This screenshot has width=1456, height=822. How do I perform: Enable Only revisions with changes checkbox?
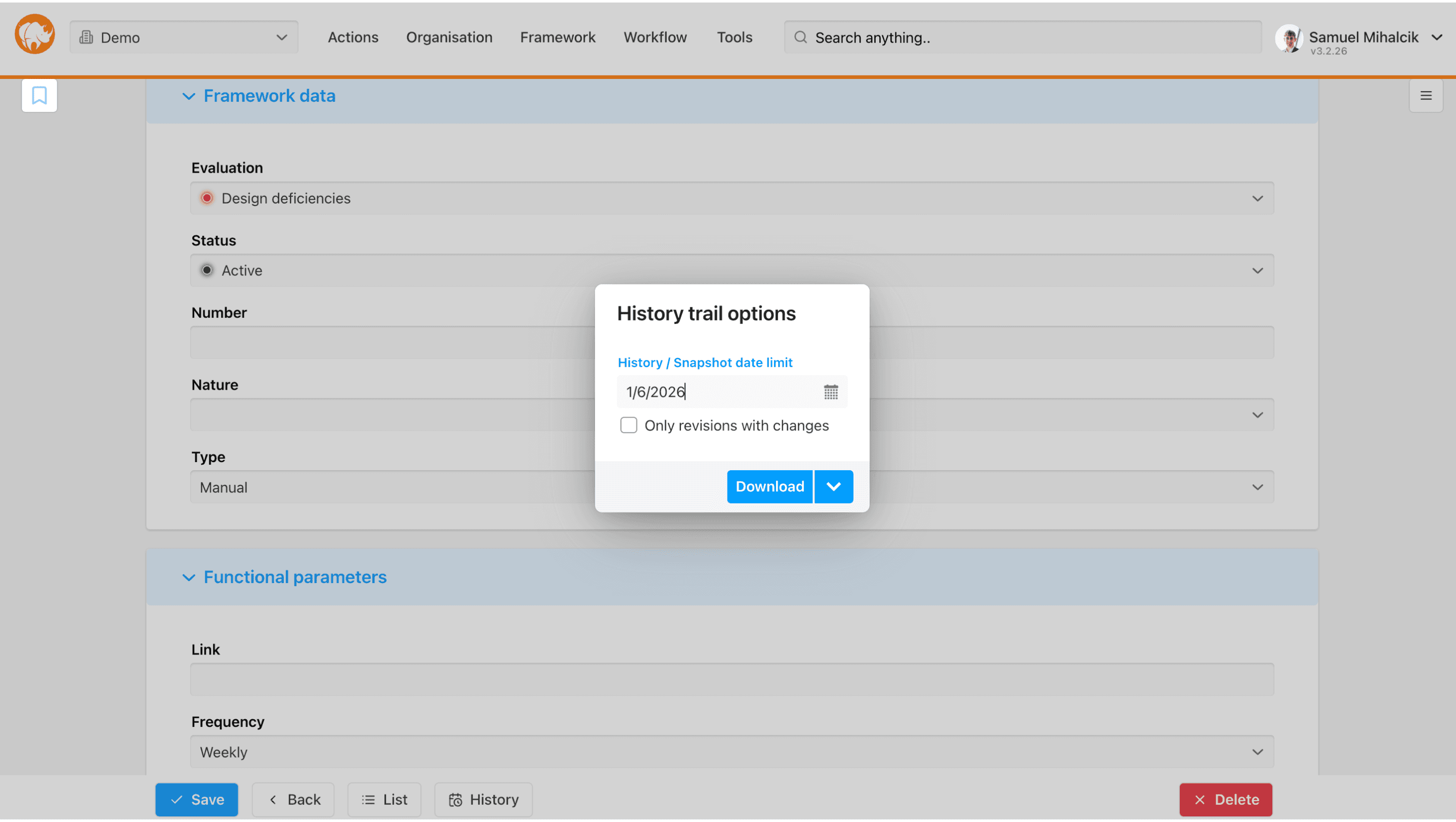point(628,425)
